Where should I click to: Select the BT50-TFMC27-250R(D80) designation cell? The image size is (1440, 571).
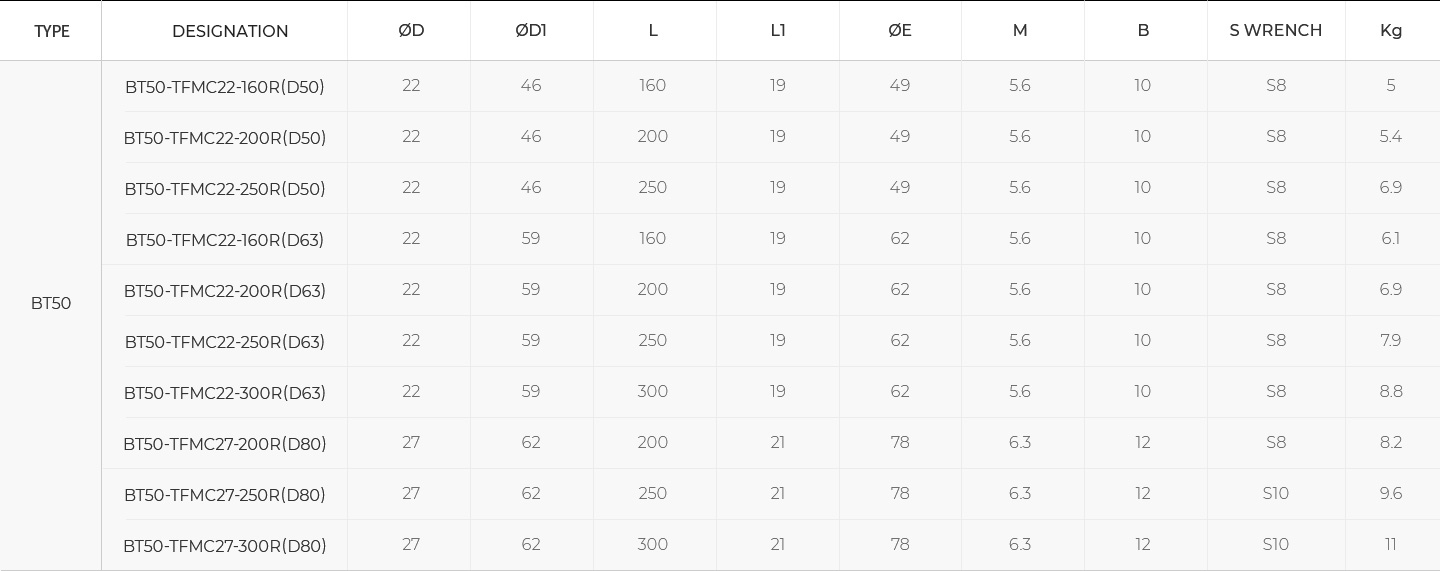coord(225,496)
